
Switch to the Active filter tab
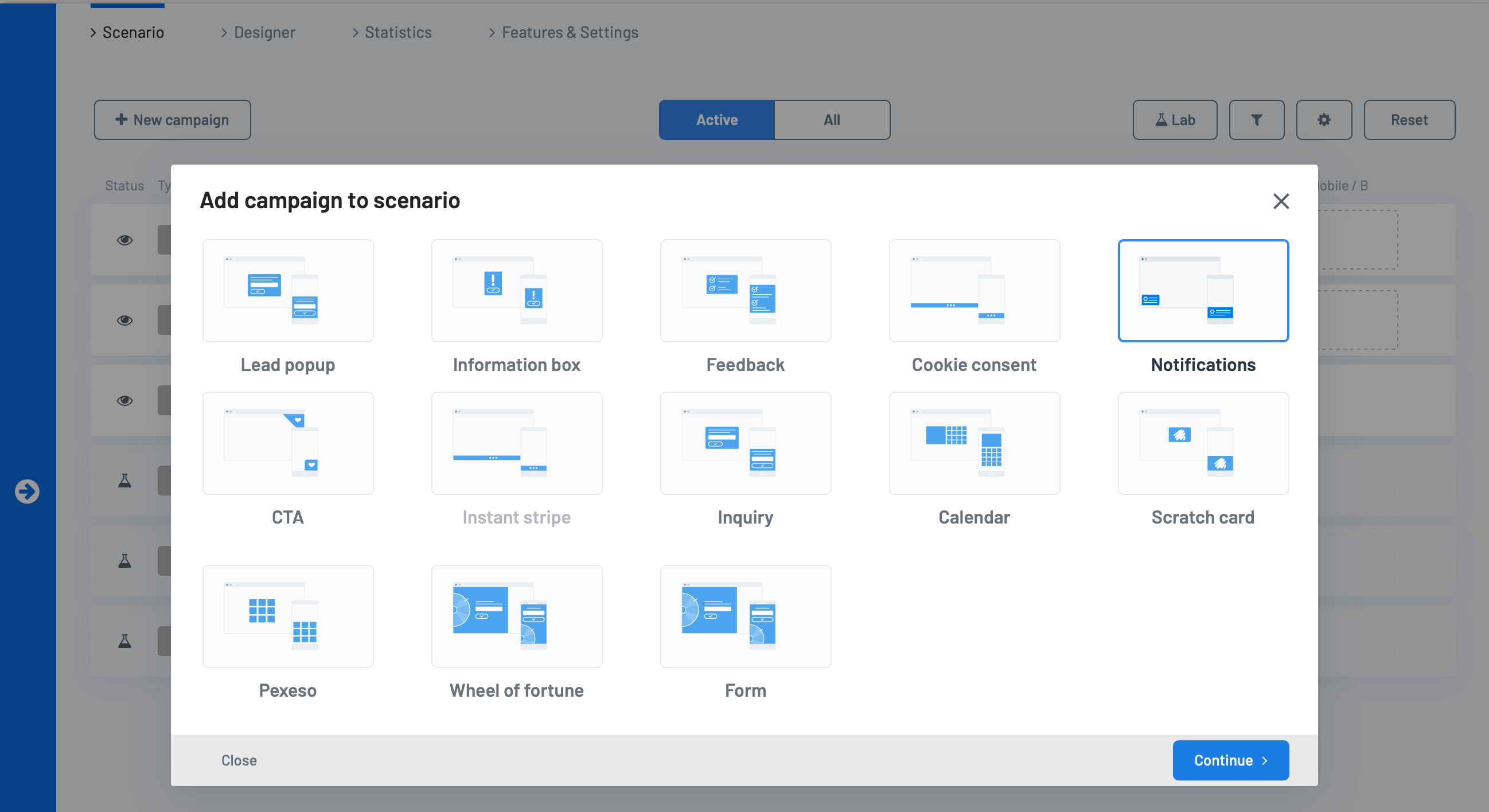click(x=717, y=120)
